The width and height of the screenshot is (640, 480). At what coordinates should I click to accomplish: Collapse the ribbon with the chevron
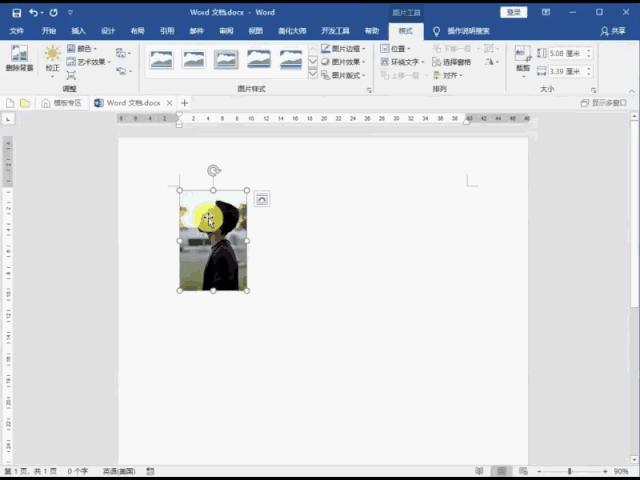pos(631,91)
